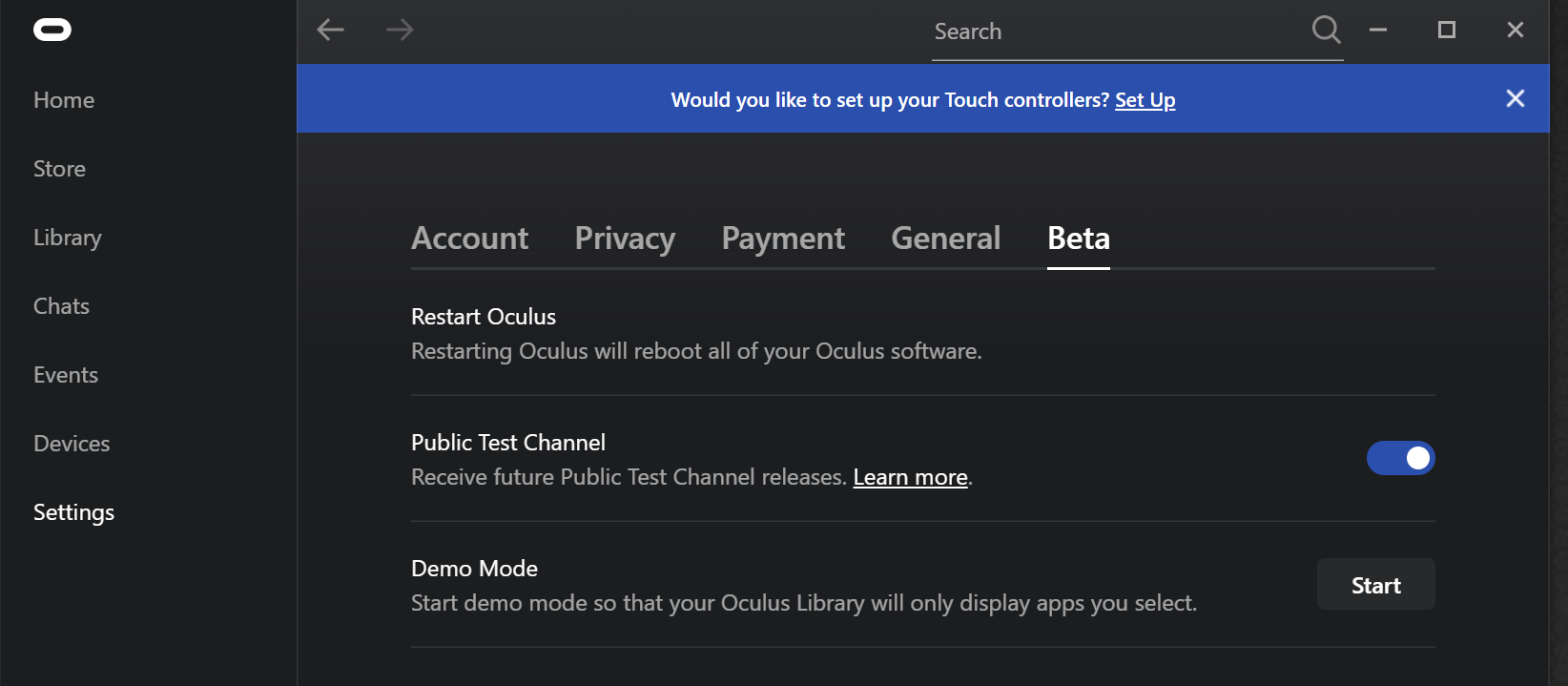Screen dimensions: 1568x686
Task: Follow the Learn more link
Action: pos(910,477)
